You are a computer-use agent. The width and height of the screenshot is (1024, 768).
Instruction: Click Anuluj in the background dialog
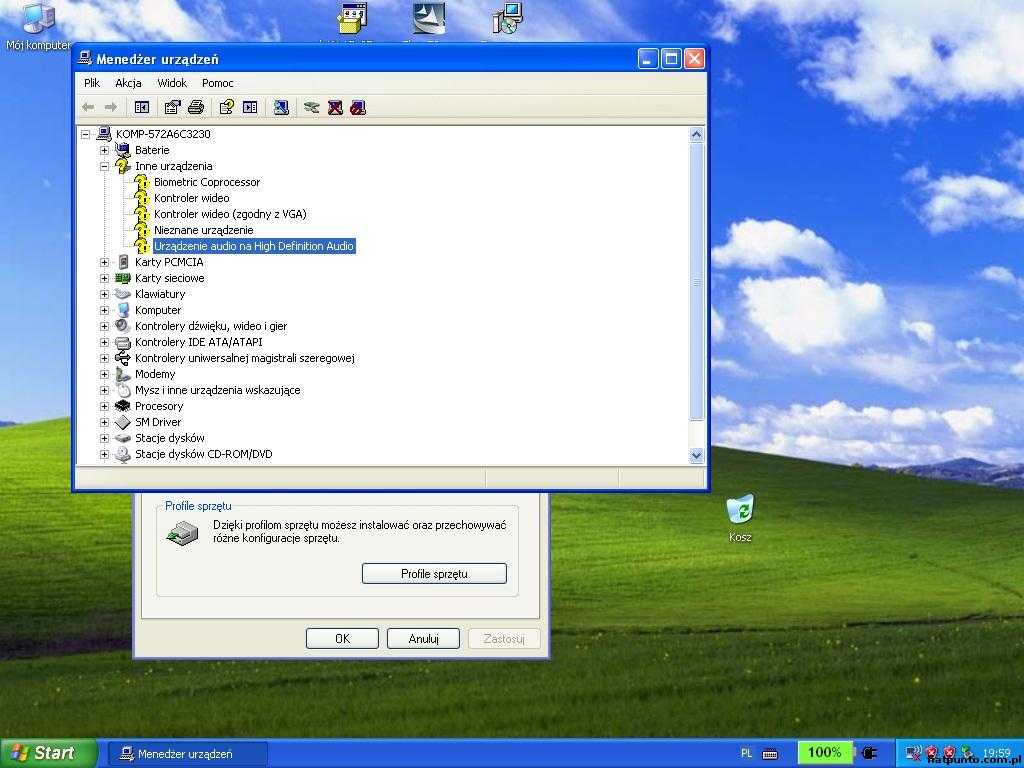tap(423, 639)
